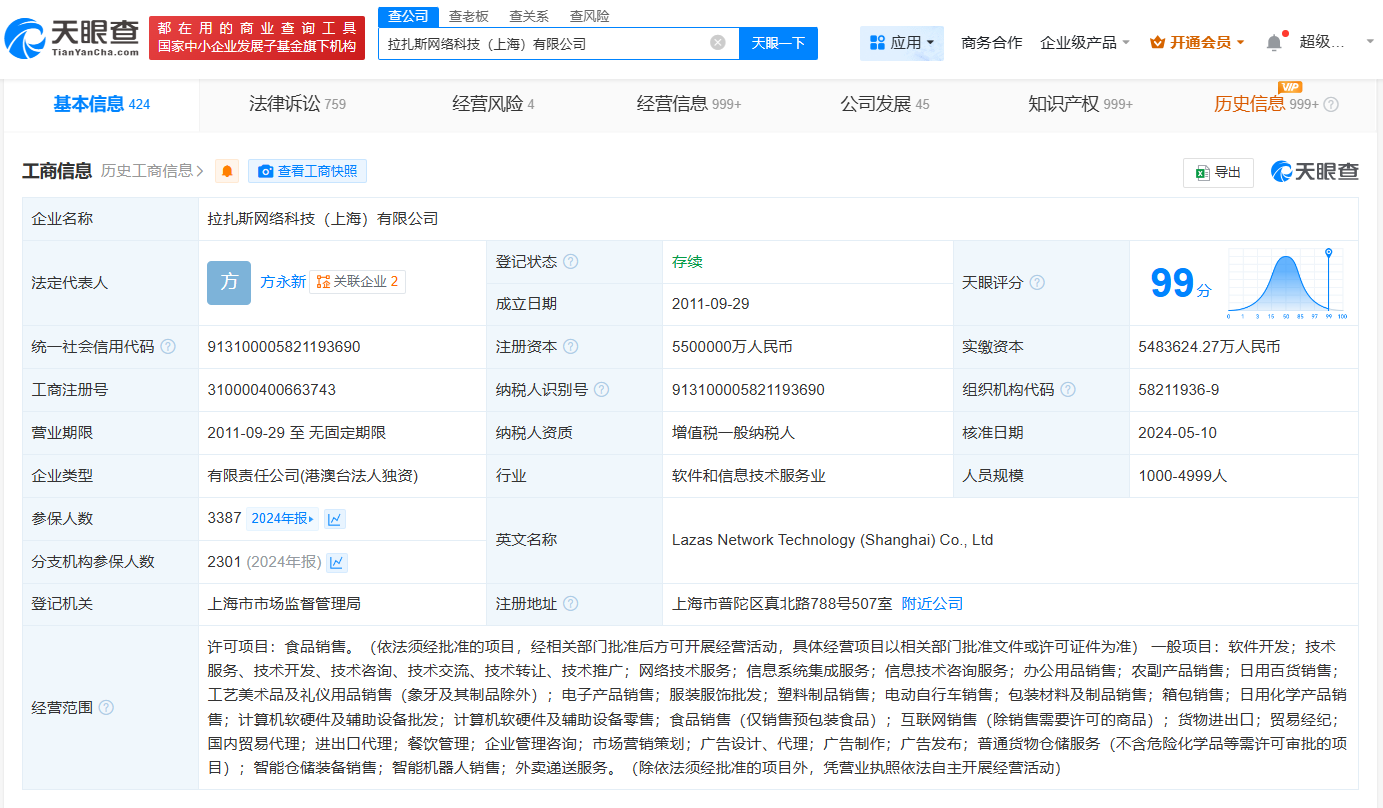The image size is (1383, 808).
Task: Click the trend chart icon next to 2024年报
Action: pyautogui.click(x=335, y=519)
